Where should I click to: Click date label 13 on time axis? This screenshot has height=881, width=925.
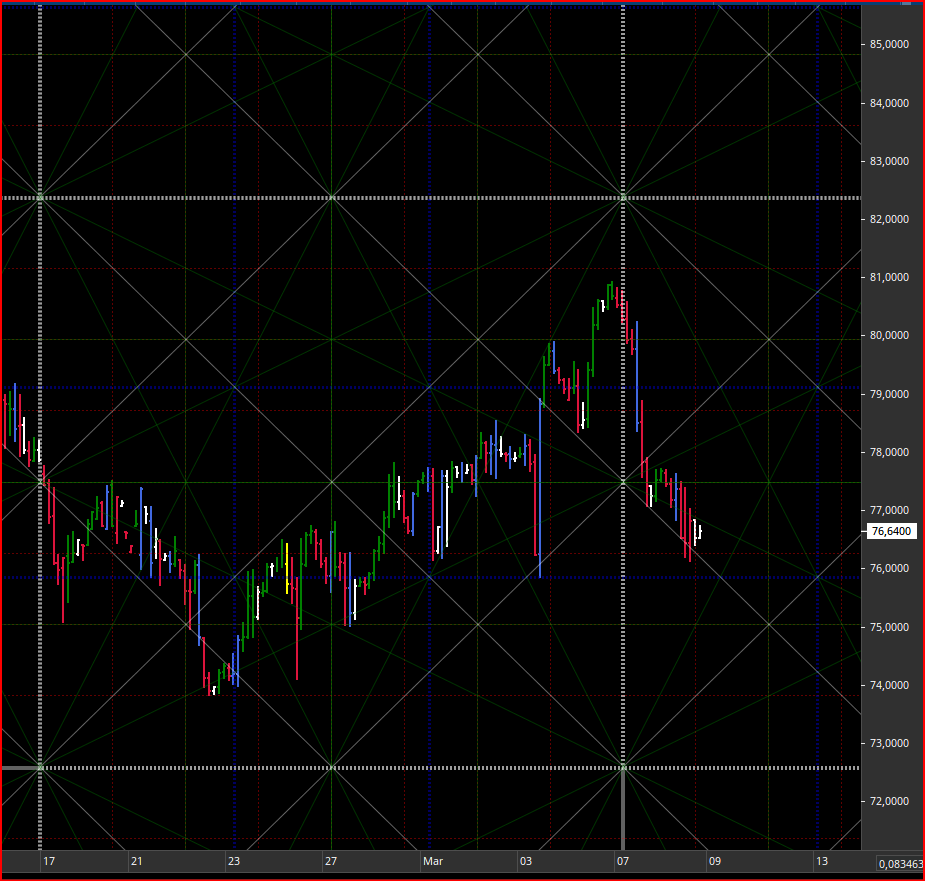click(822, 861)
